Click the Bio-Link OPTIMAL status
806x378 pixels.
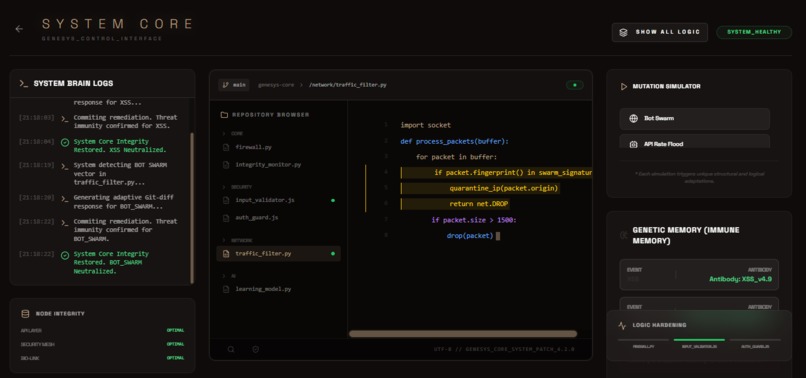pyautogui.click(x=175, y=358)
